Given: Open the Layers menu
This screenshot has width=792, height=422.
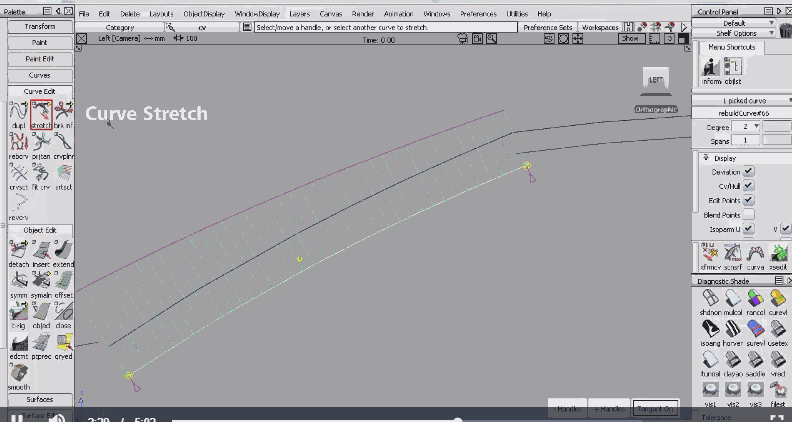Looking at the screenshot, I should (x=300, y=14).
